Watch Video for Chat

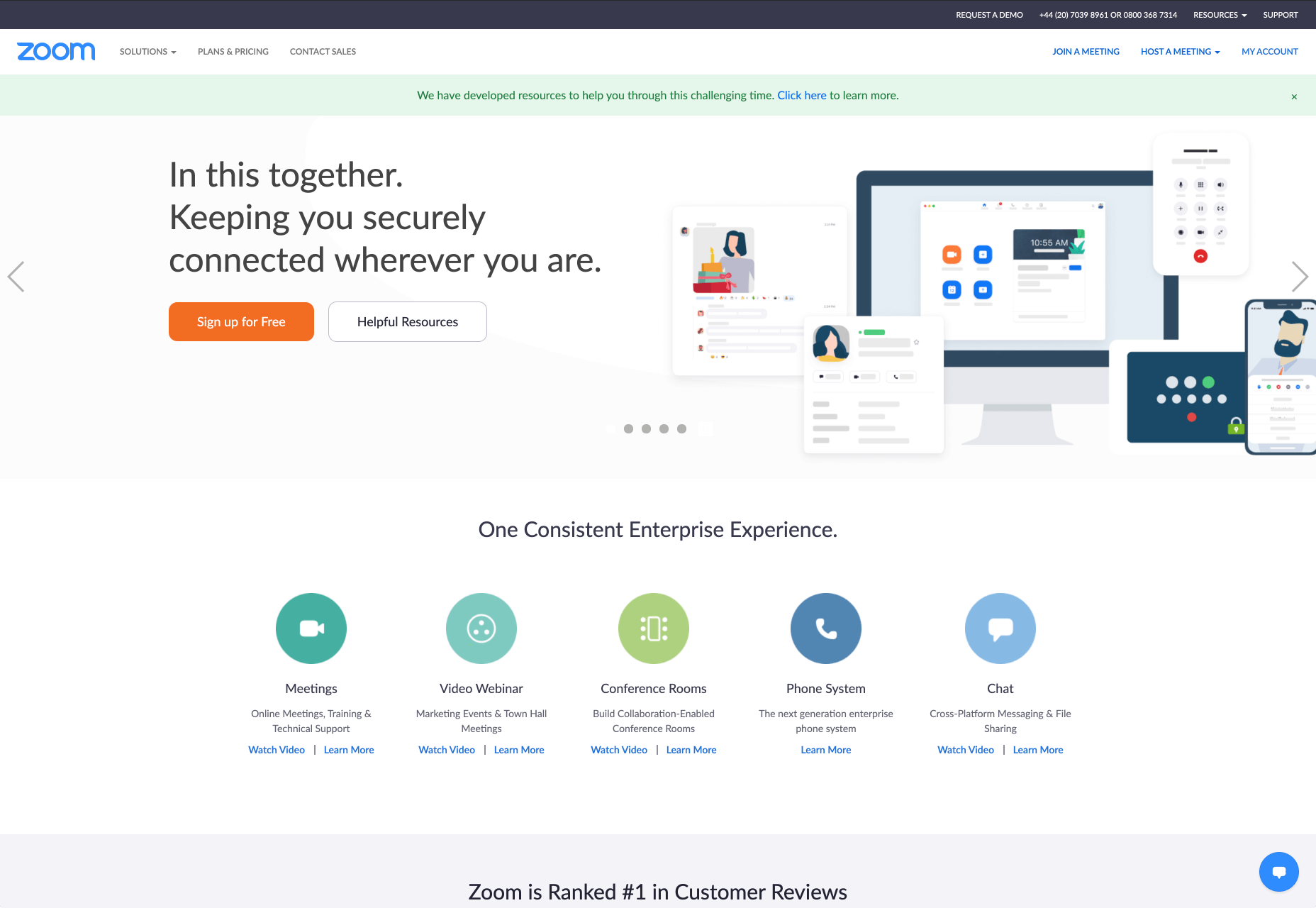[966, 750]
